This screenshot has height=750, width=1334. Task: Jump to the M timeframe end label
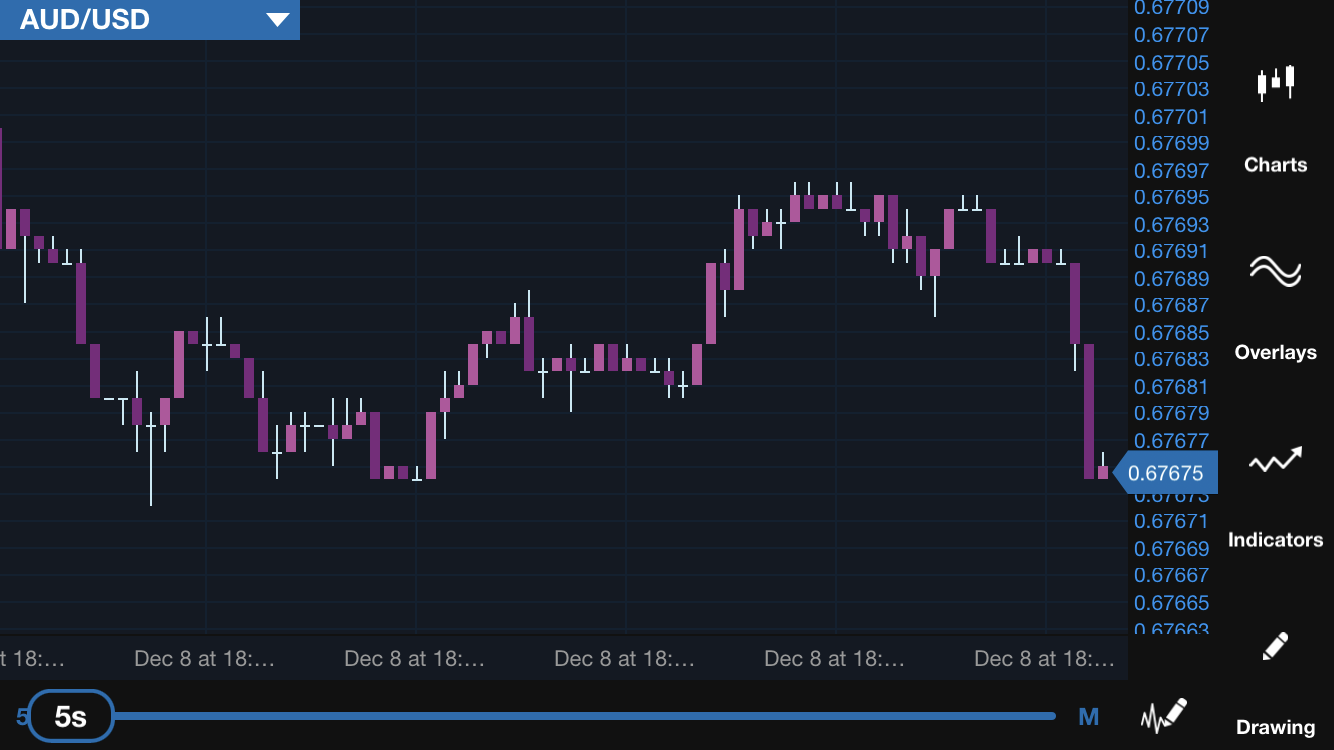(1089, 716)
